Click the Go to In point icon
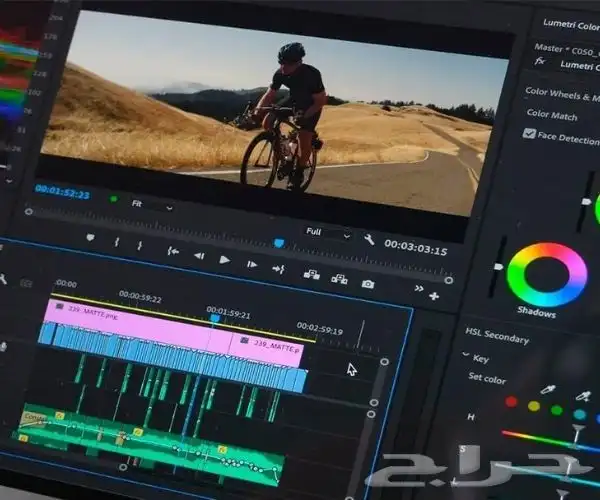 [172, 250]
